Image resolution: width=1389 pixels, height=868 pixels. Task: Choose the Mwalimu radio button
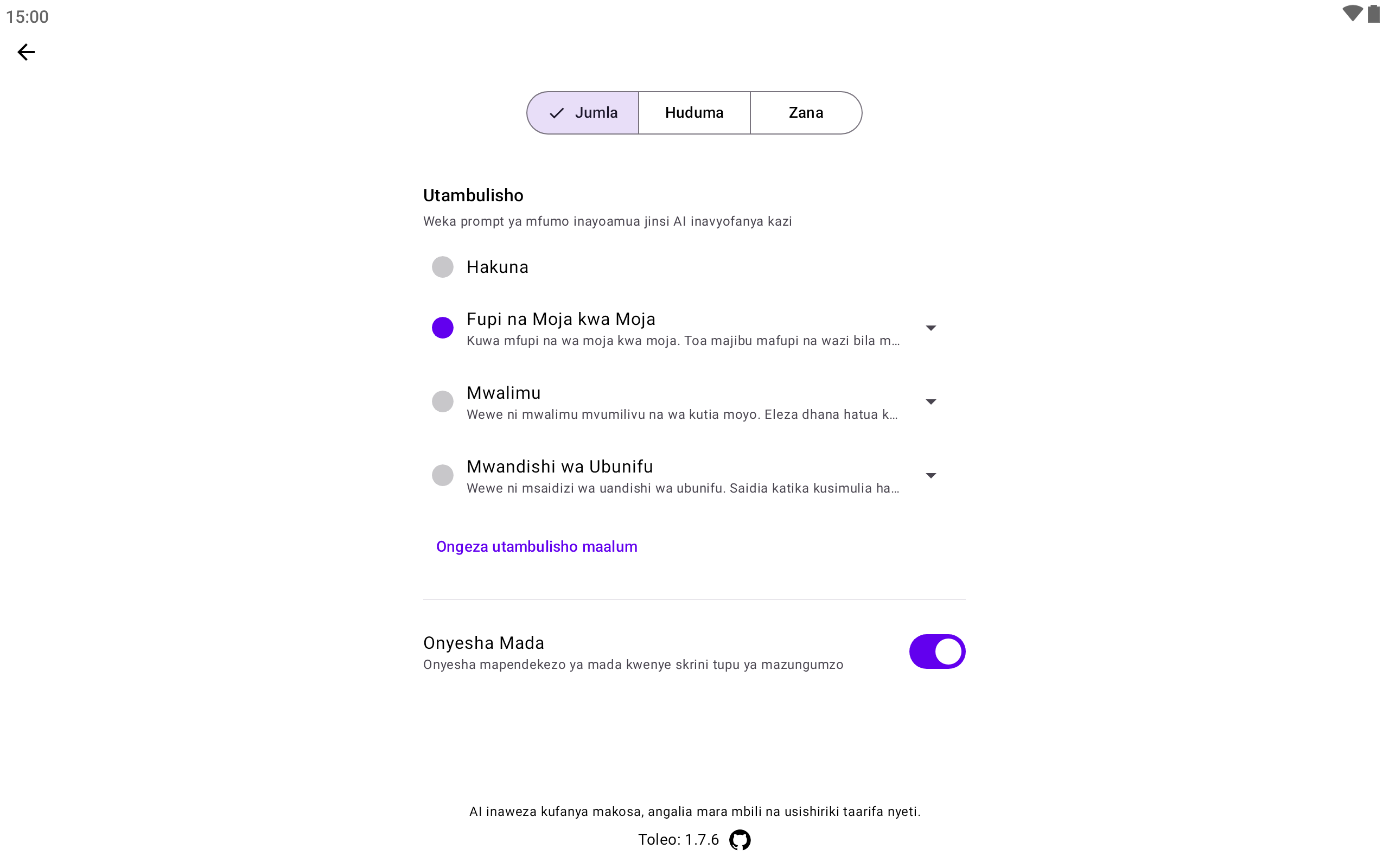pos(443,401)
